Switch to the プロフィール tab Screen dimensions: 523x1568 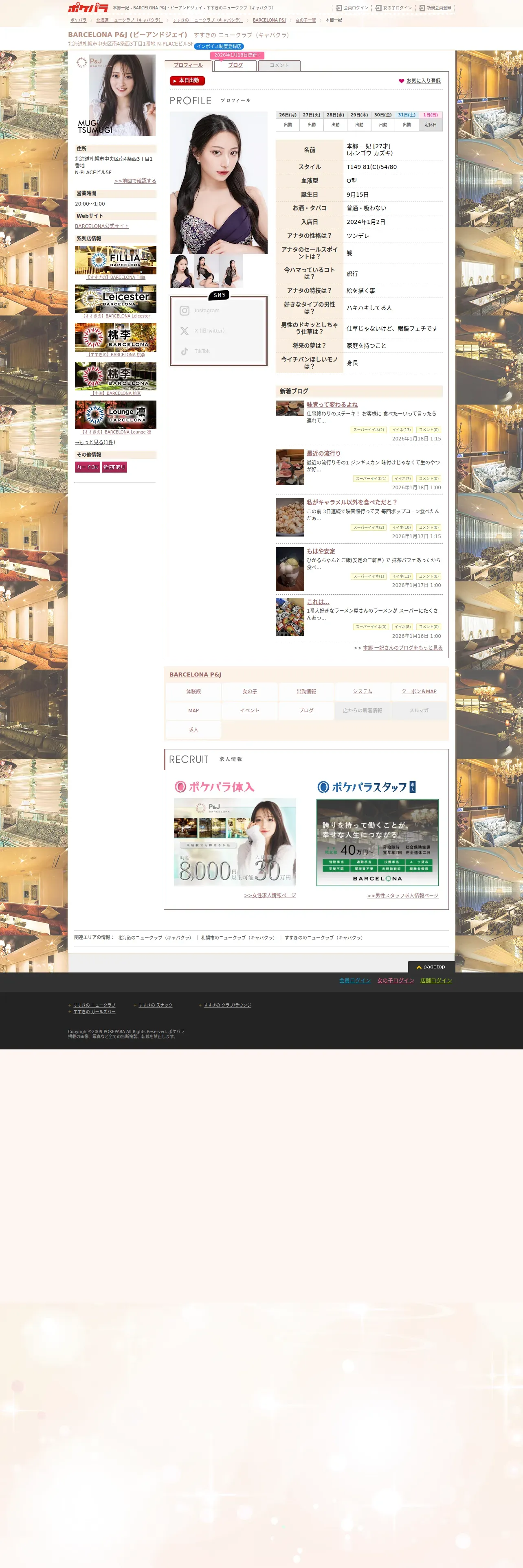(x=187, y=65)
